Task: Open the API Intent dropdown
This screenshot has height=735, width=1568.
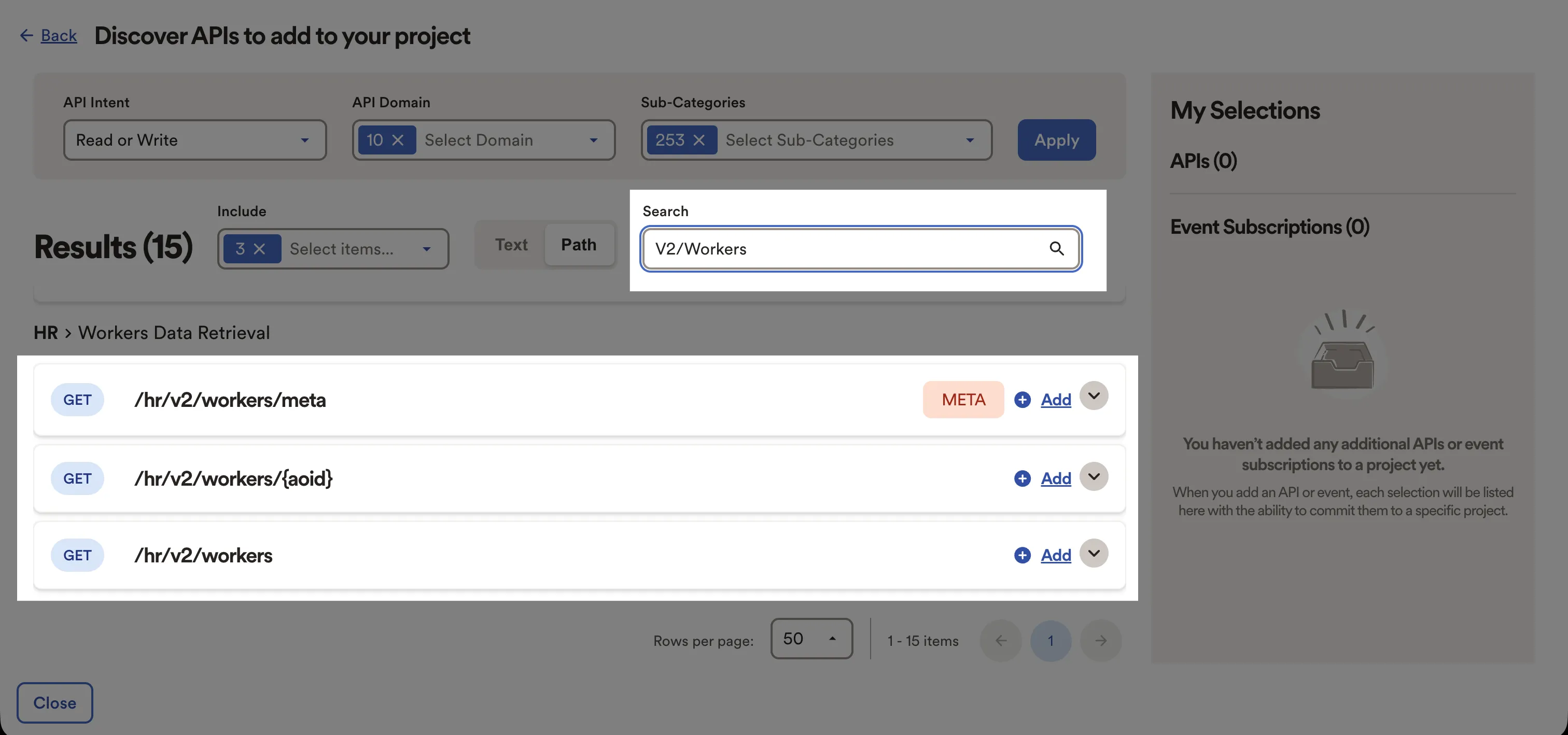Action: pos(195,140)
